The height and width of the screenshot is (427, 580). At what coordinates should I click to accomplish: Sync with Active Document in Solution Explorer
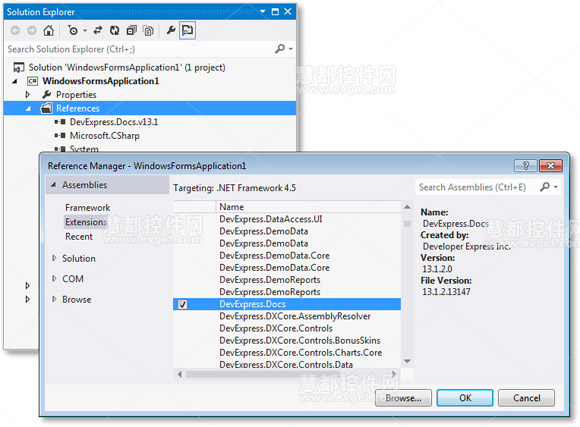98,30
